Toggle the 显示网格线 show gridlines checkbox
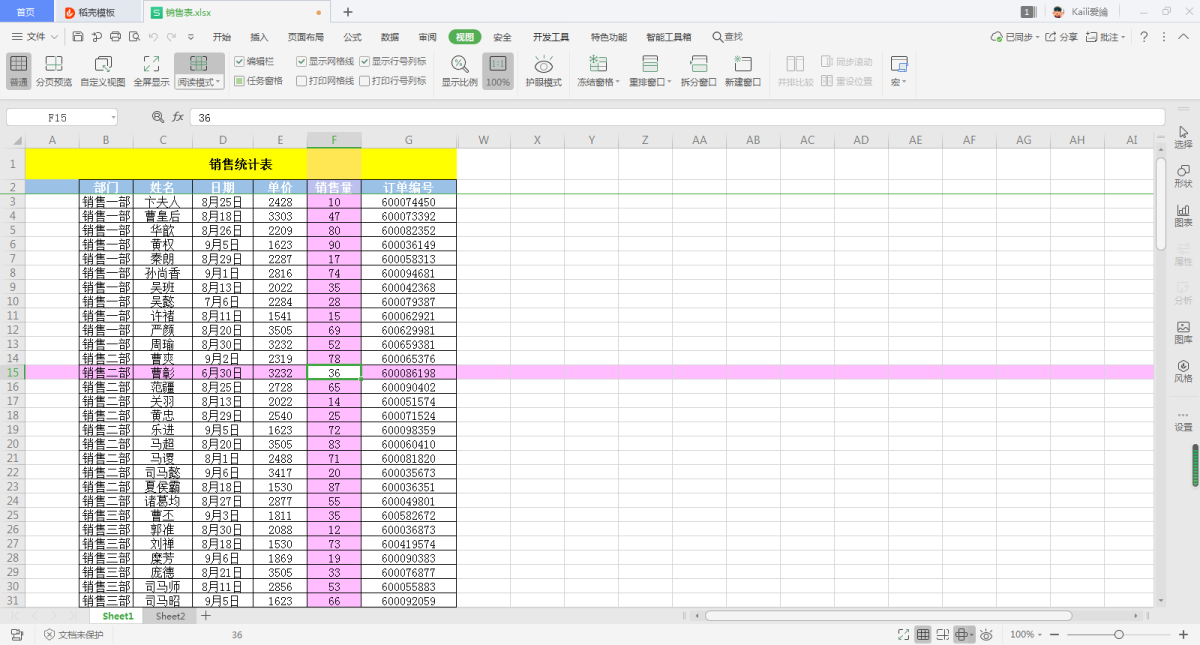The height and width of the screenshot is (645, 1200). (301, 61)
